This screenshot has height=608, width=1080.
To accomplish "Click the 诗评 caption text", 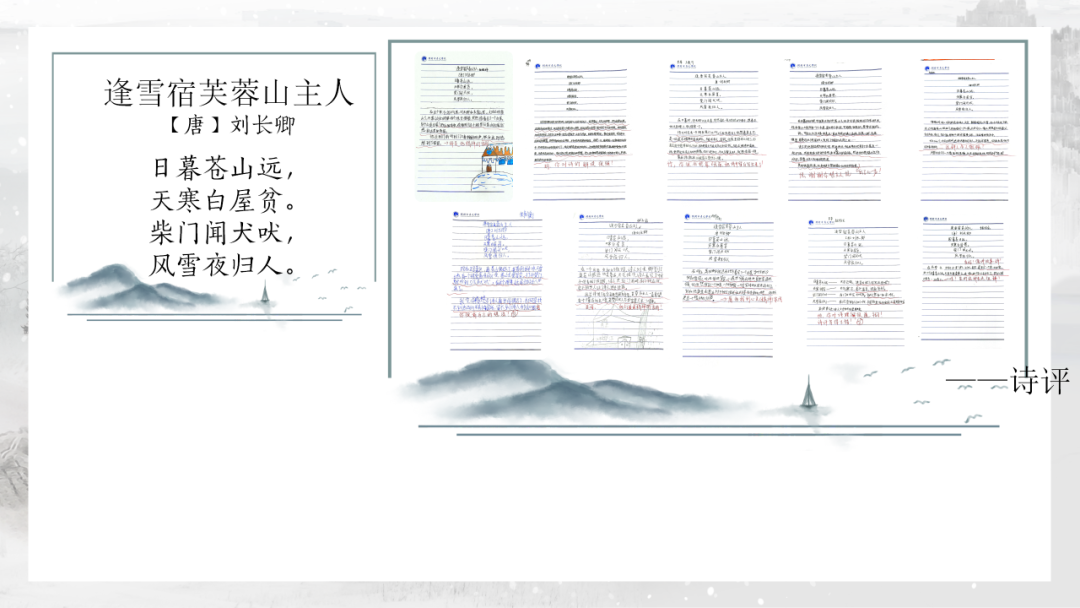I will coord(1008,380).
